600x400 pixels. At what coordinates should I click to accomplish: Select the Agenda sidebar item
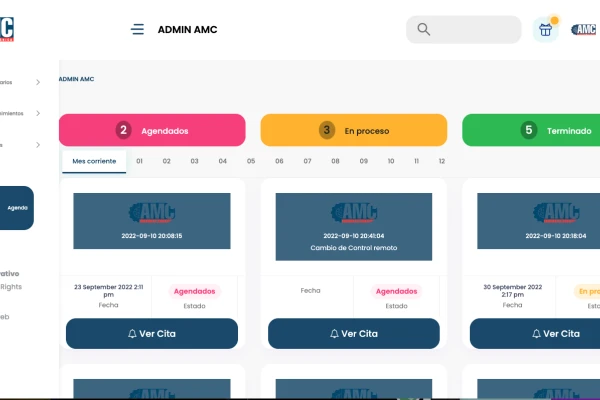(x=16, y=208)
